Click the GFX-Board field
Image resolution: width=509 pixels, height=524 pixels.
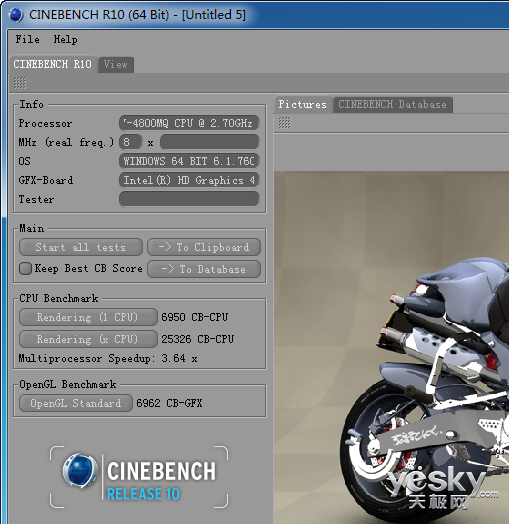[x=189, y=180]
